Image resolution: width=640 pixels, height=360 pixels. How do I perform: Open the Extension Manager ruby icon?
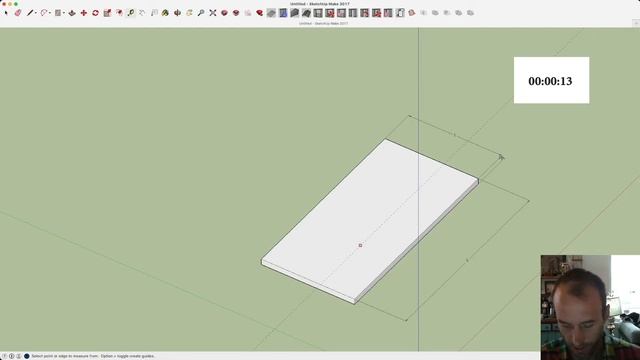[x=260, y=13]
